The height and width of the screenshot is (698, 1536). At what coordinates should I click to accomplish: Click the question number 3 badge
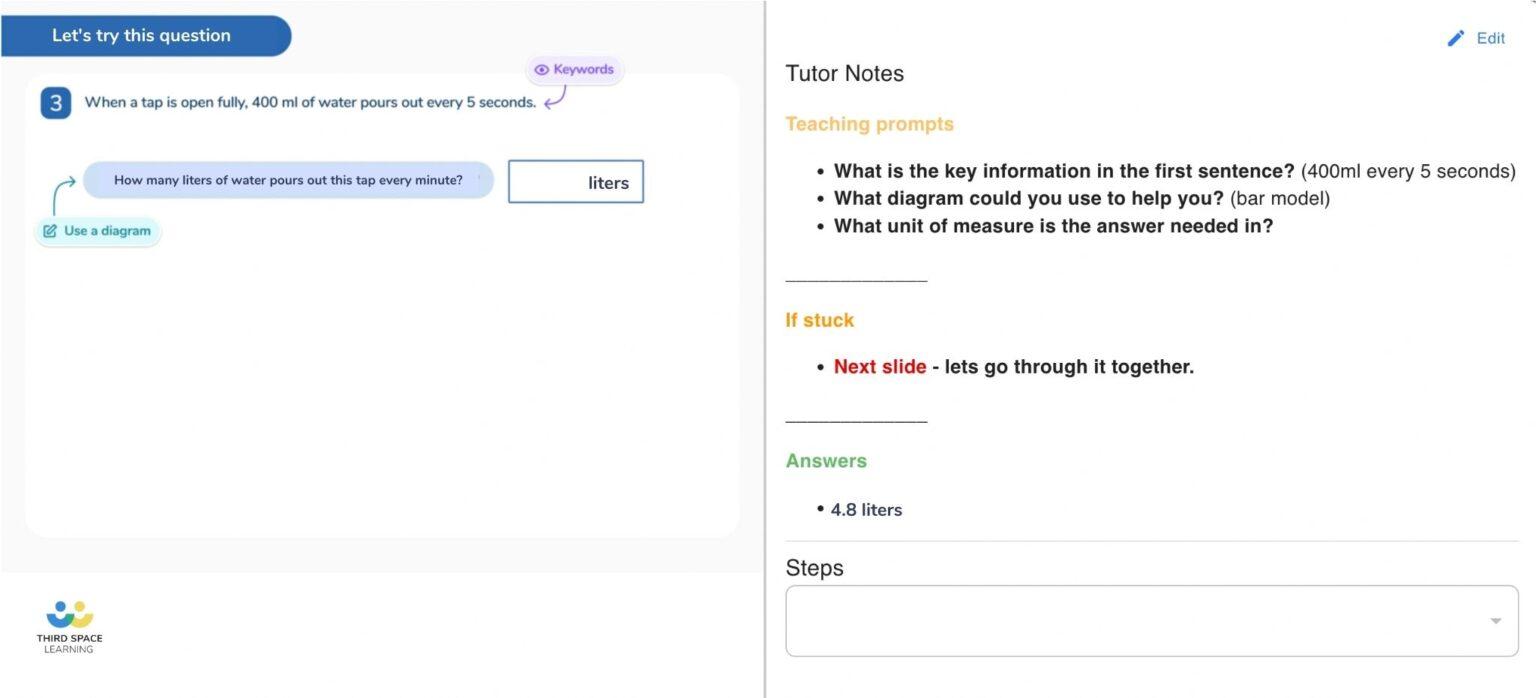(x=55, y=102)
